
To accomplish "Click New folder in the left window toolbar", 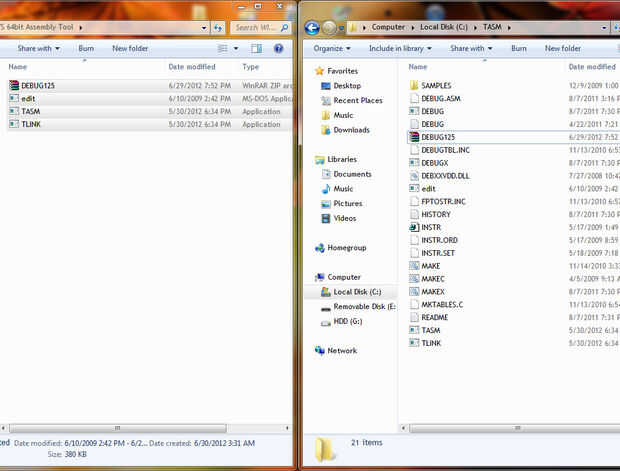I will 130,49.
